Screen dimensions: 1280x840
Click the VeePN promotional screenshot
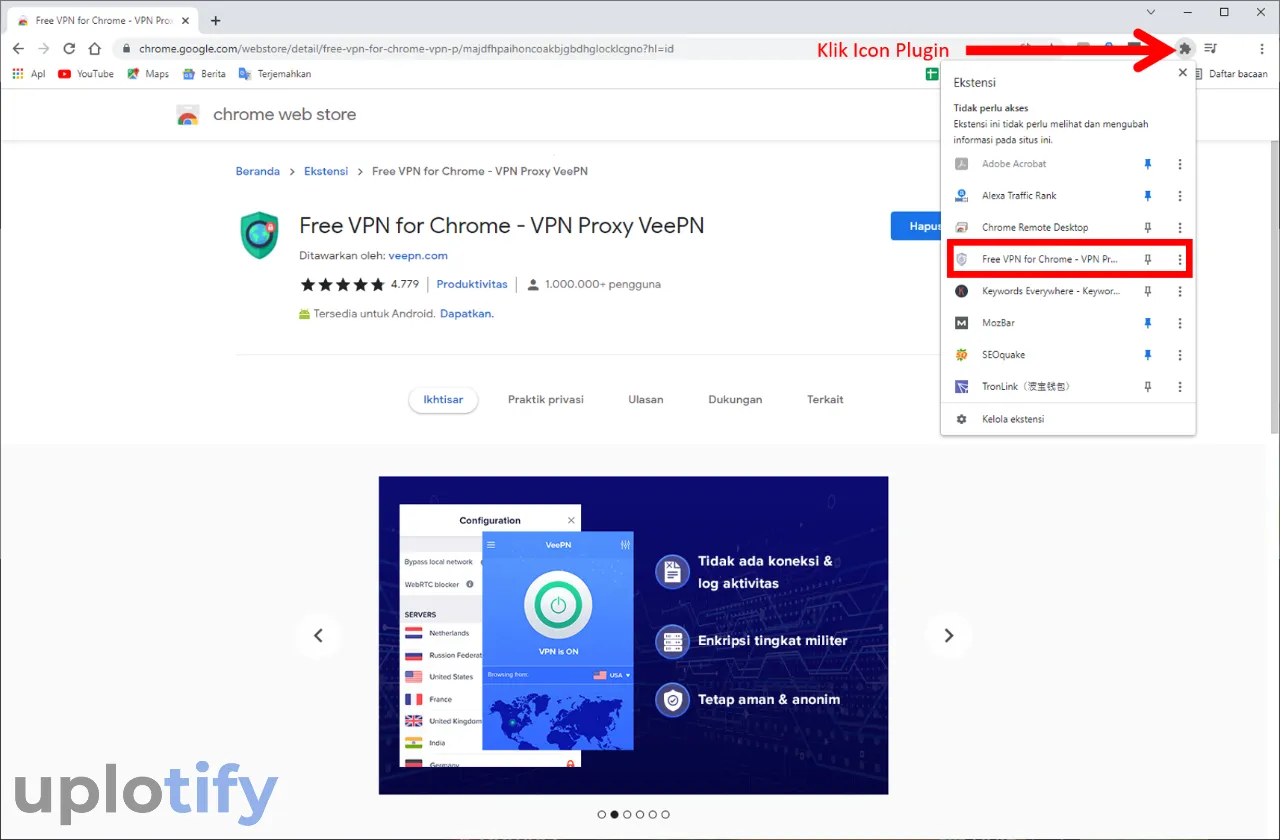tap(633, 635)
